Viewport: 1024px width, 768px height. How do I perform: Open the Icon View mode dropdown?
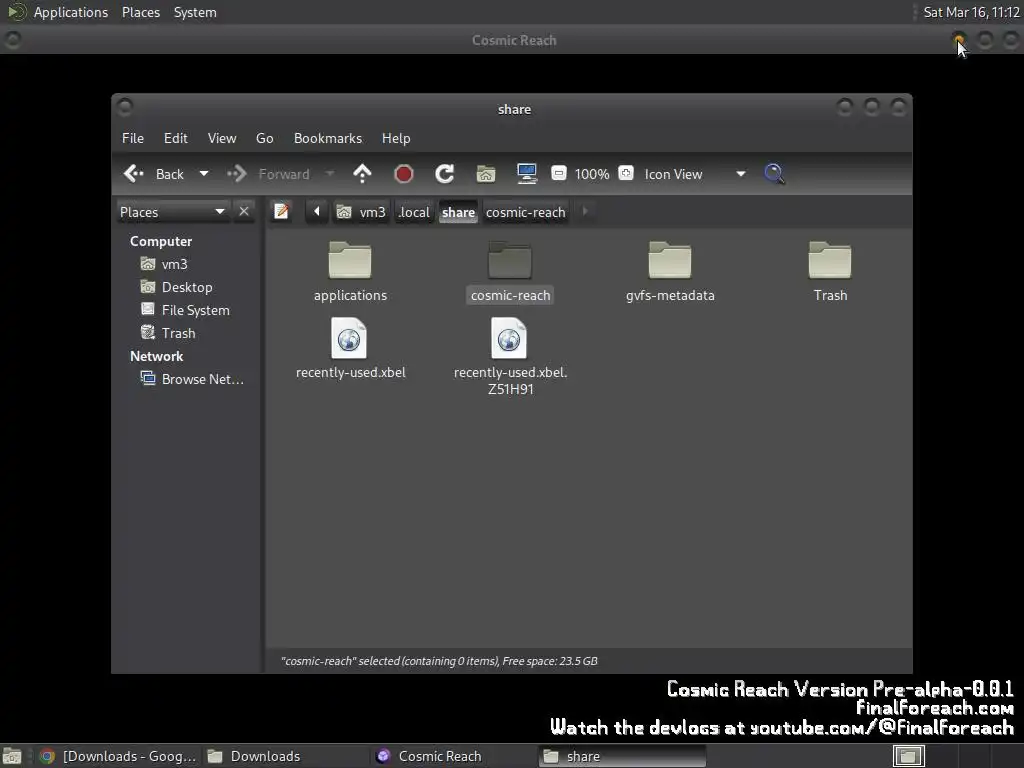point(695,174)
